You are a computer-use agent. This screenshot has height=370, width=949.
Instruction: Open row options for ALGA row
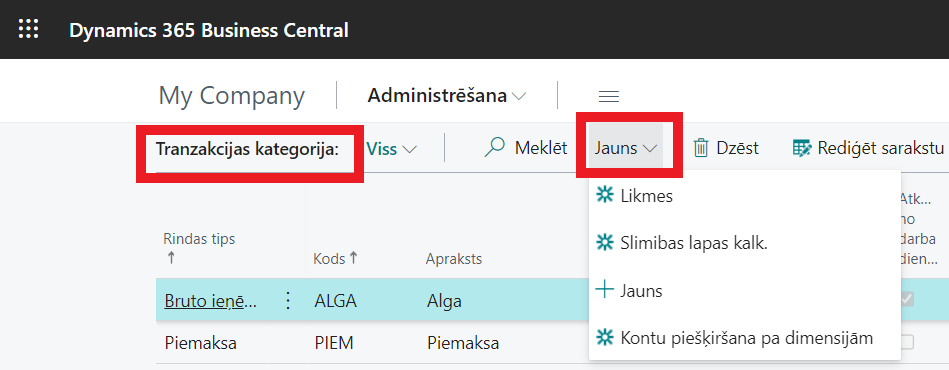click(288, 300)
